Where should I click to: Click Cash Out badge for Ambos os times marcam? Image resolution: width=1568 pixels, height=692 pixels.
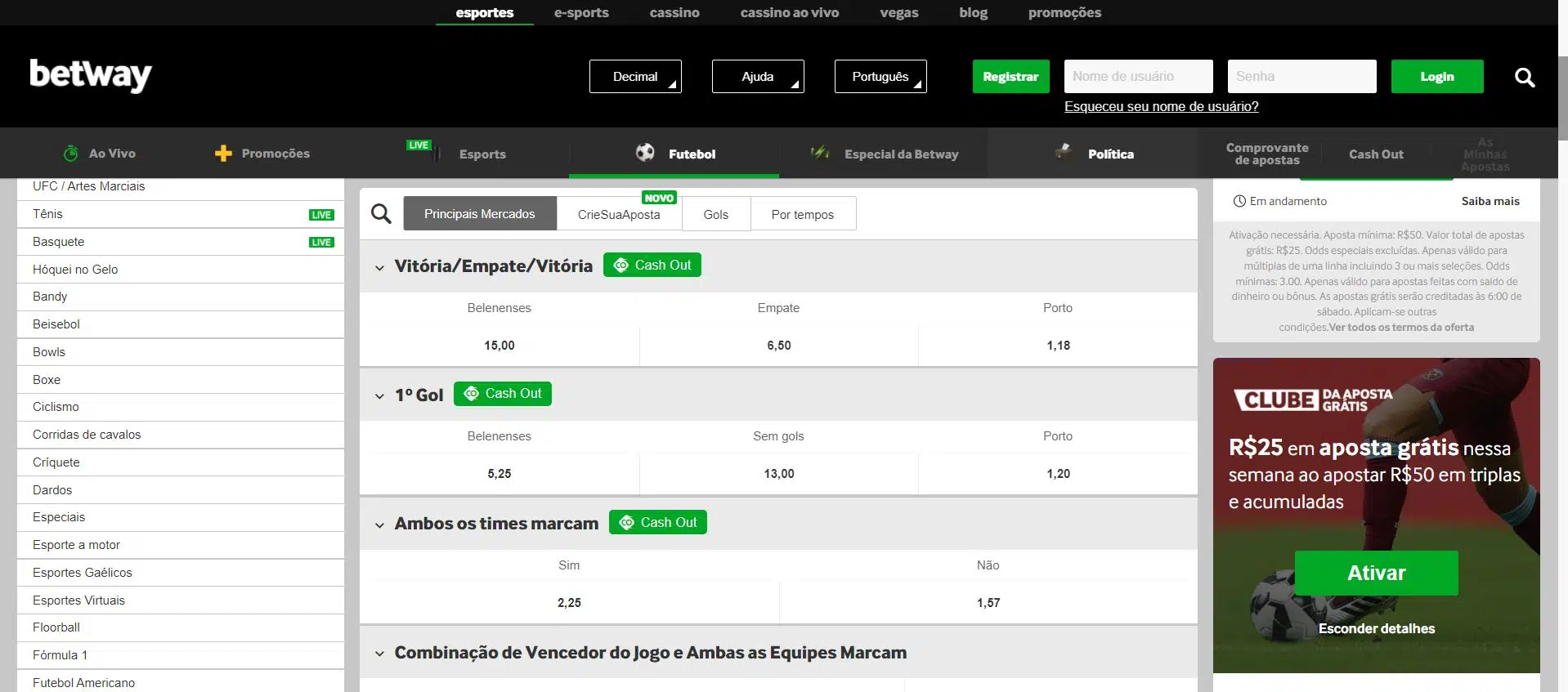pyautogui.click(x=658, y=522)
